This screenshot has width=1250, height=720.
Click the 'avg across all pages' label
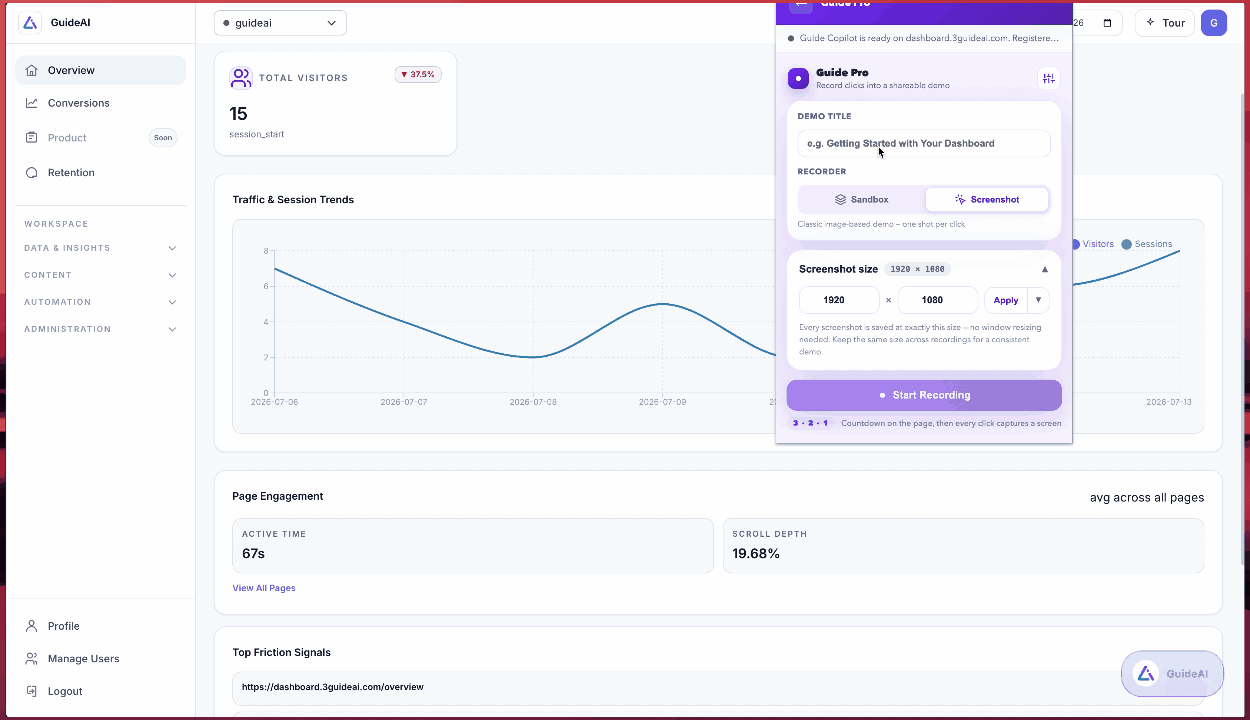(x=1147, y=497)
